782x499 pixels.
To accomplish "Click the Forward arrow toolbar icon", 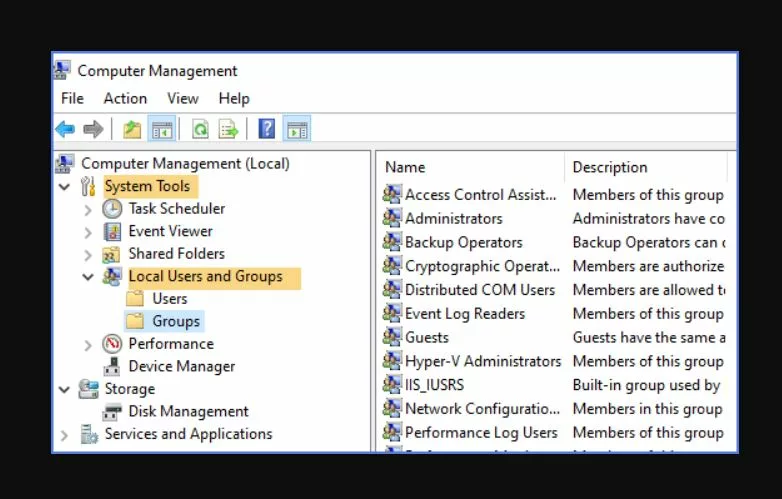I will tap(93, 130).
